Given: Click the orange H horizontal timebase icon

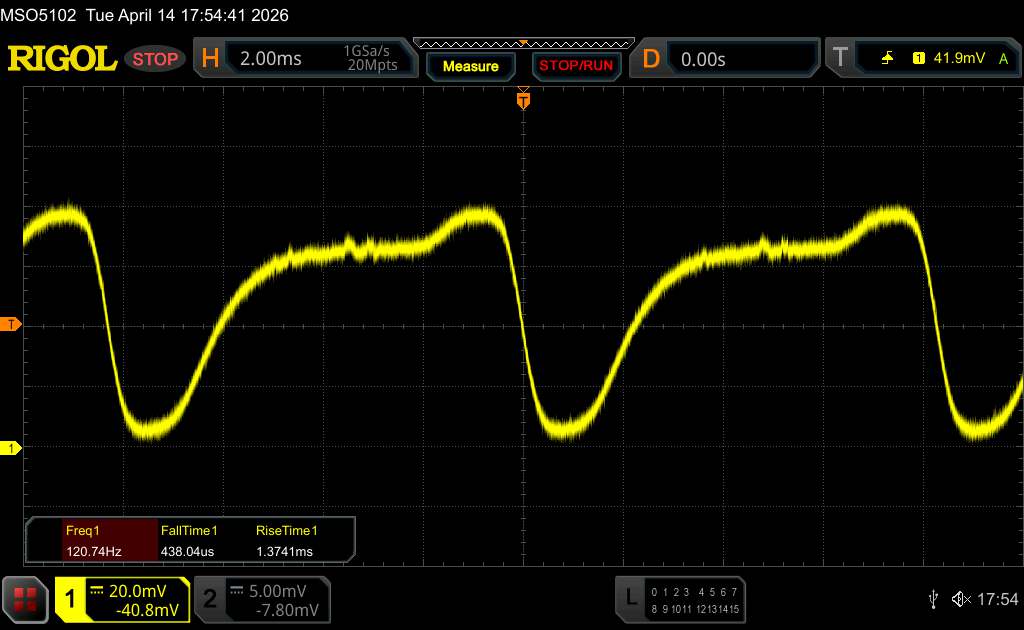Looking at the screenshot, I should tap(210, 59).
